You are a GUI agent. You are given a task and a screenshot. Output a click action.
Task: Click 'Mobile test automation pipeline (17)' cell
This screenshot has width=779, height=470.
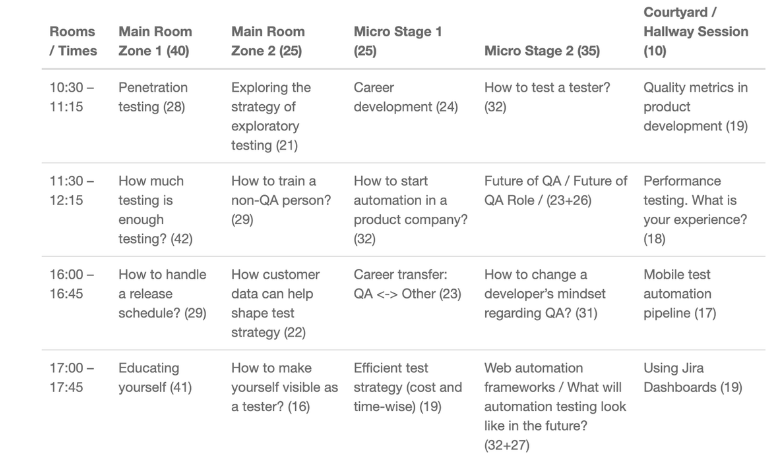[680, 294]
